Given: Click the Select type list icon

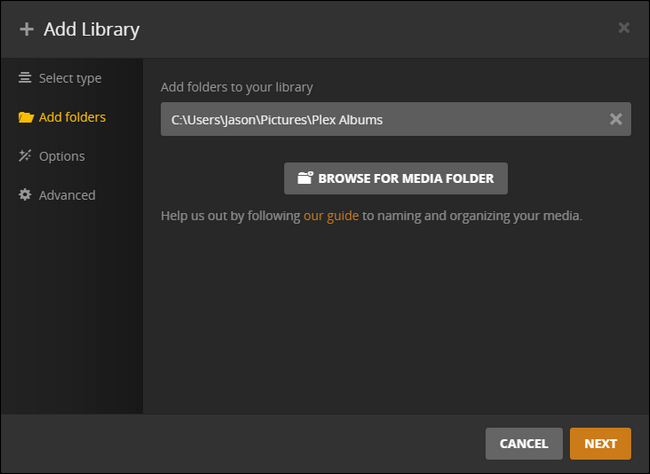Looking at the screenshot, I should (x=25, y=78).
